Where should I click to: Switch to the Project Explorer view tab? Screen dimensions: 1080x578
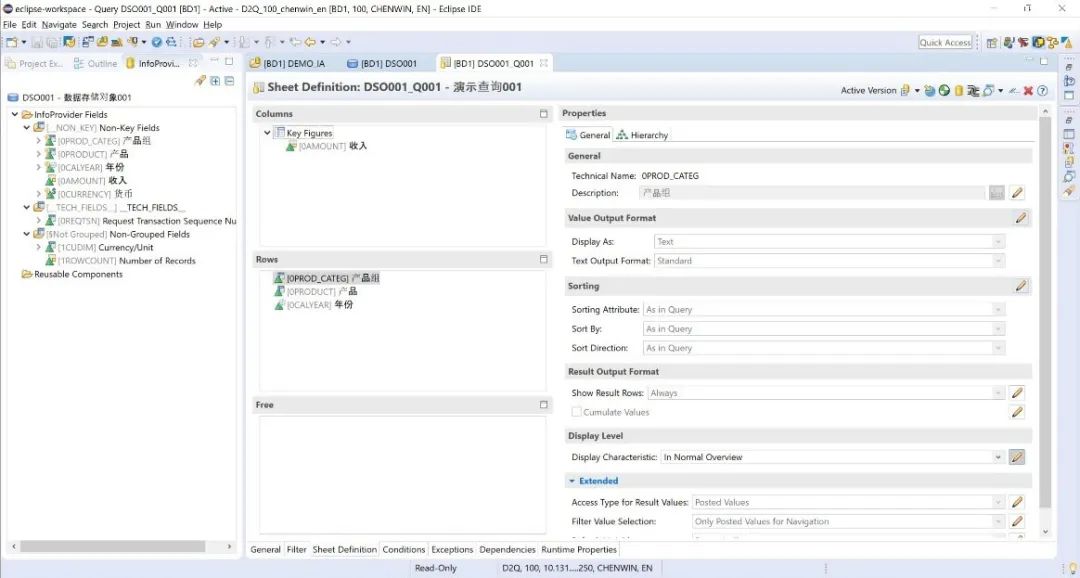pos(34,63)
